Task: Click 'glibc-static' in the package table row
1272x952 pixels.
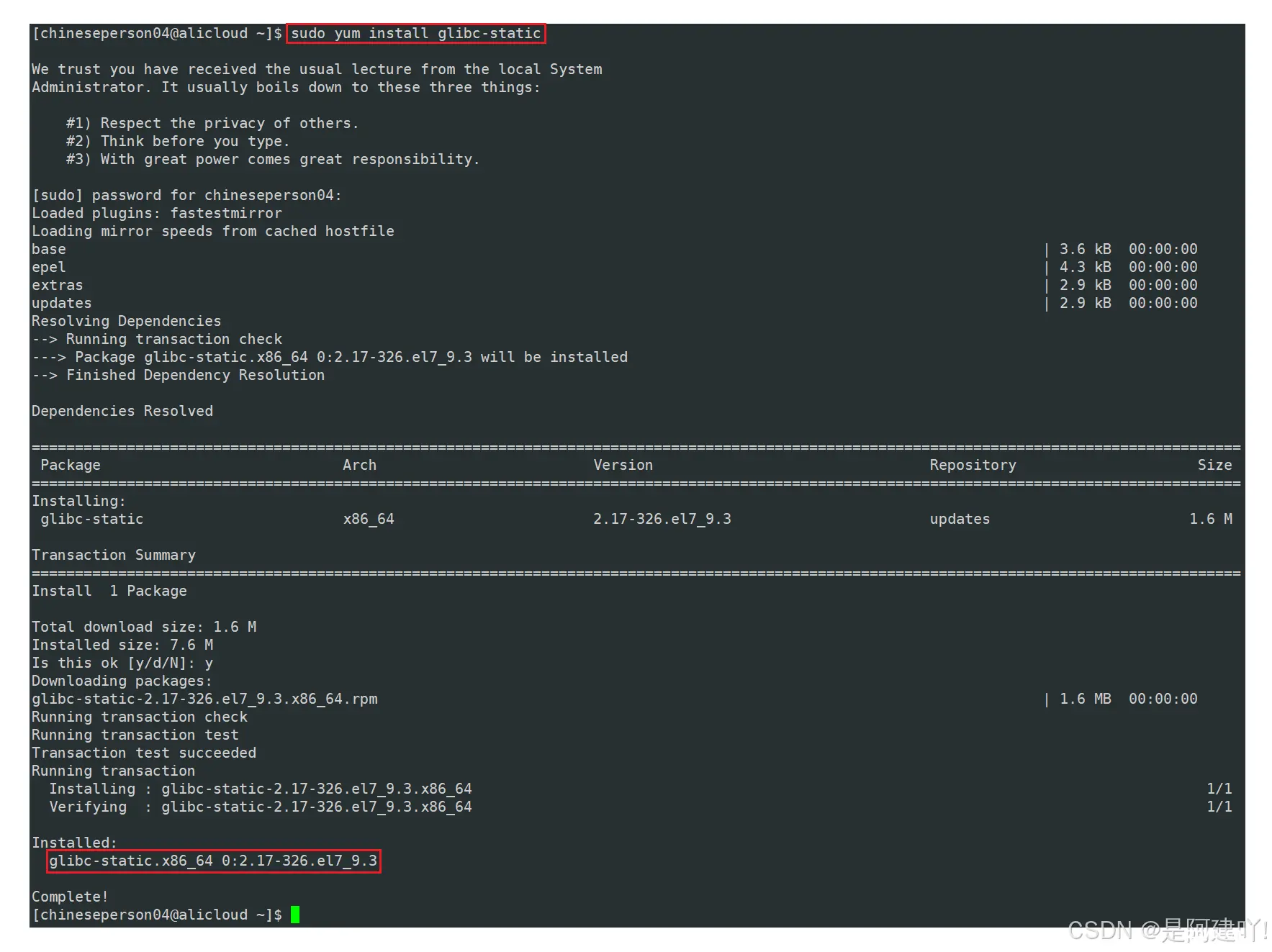Action: click(x=92, y=519)
